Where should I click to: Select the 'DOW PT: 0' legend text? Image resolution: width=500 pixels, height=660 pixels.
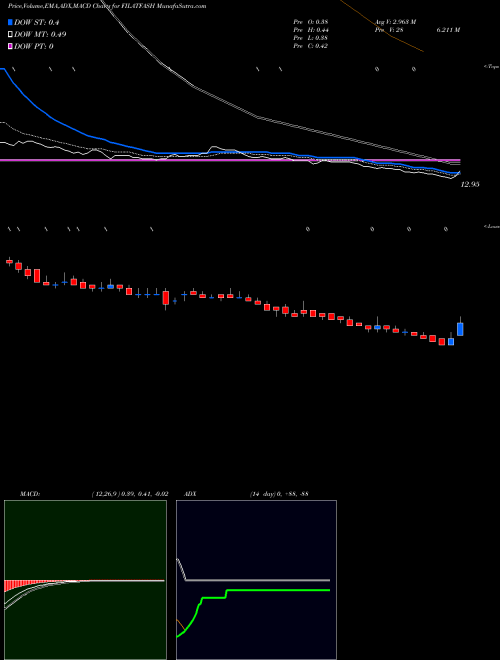click(34, 46)
